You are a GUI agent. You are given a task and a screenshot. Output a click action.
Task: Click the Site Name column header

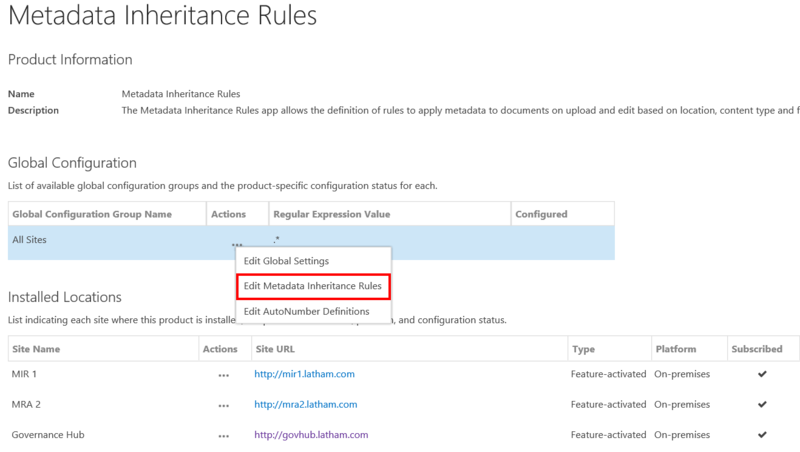coord(36,349)
